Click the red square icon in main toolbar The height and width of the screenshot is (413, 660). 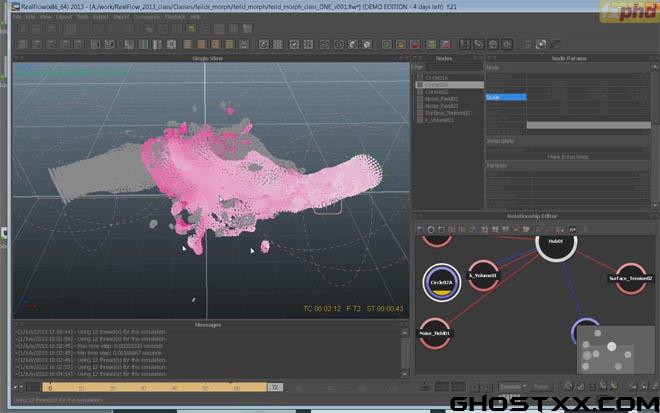click(415, 44)
